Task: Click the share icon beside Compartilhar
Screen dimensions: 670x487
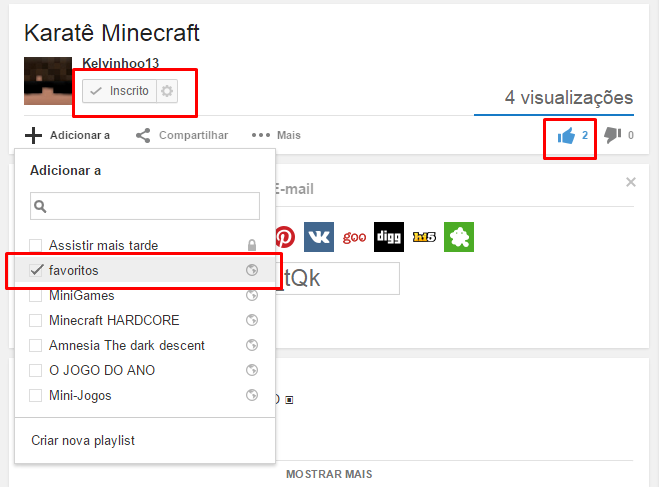Action: point(143,135)
